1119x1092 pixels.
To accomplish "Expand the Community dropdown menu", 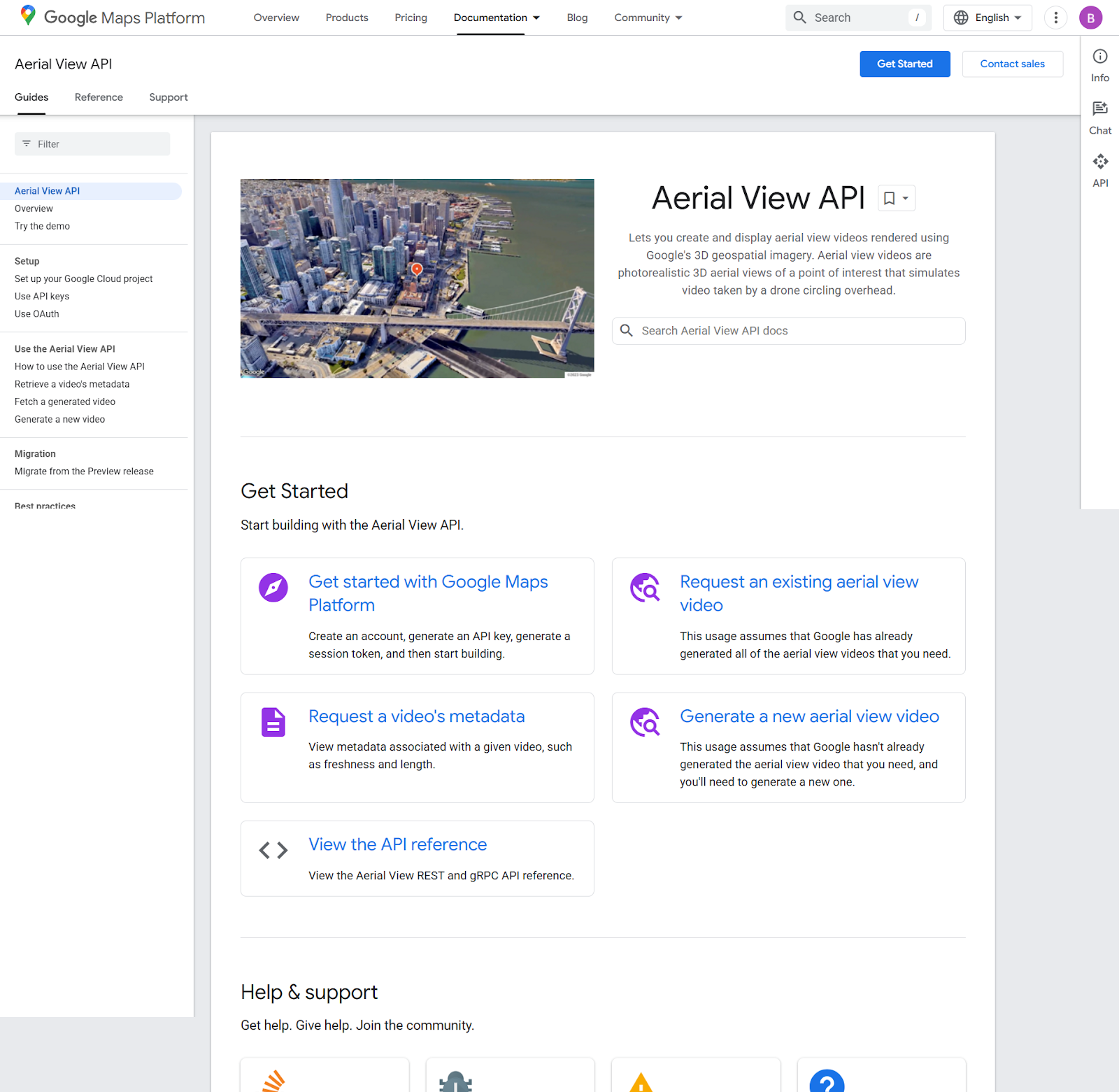I will [648, 17].
